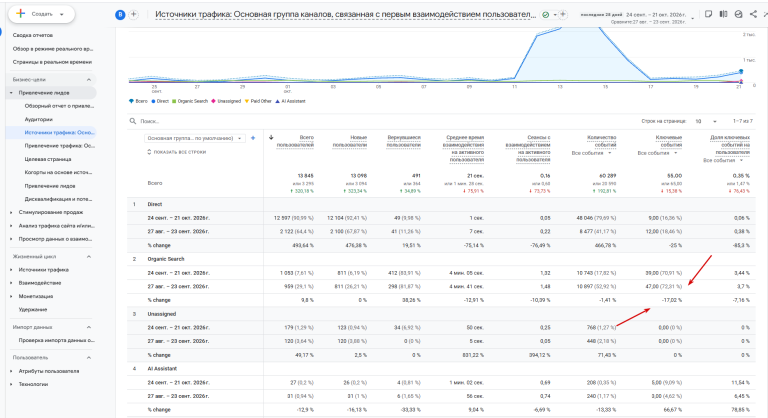The height and width of the screenshot is (418, 768).
Task: Open the Создать dropdown arrow
Action: [62, 14]
